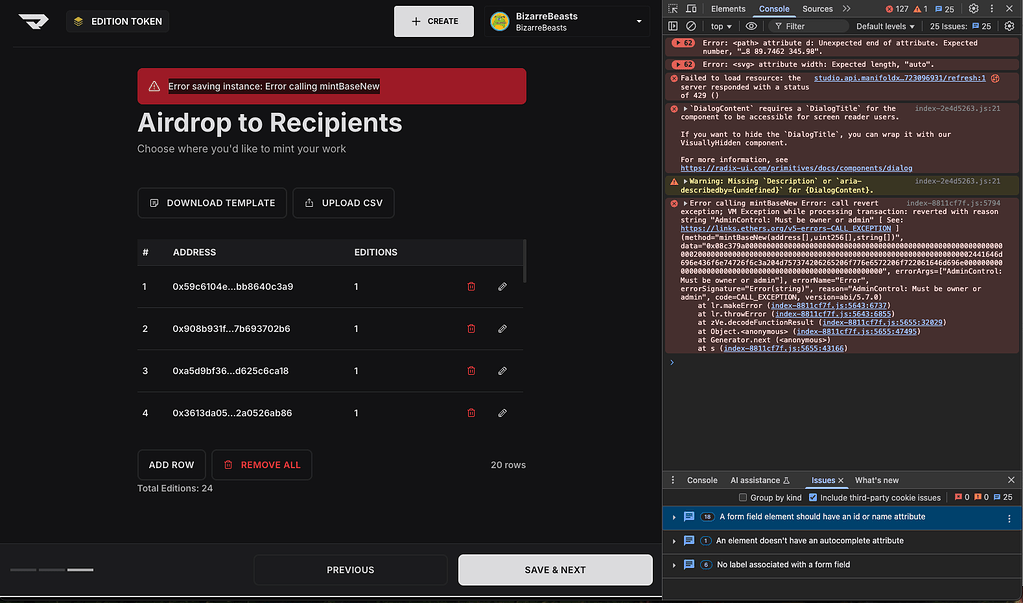Open the Default levels dropdown
The height and width of the screenshot is (603, 1023).
point(885,25)
